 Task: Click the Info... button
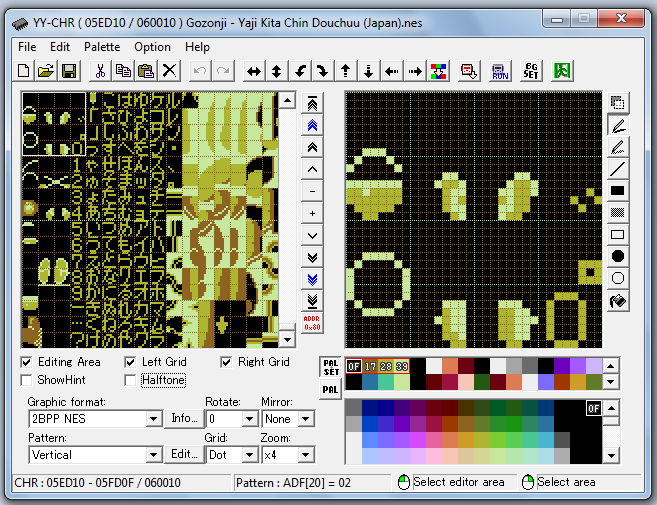click(x=184, y=418)
